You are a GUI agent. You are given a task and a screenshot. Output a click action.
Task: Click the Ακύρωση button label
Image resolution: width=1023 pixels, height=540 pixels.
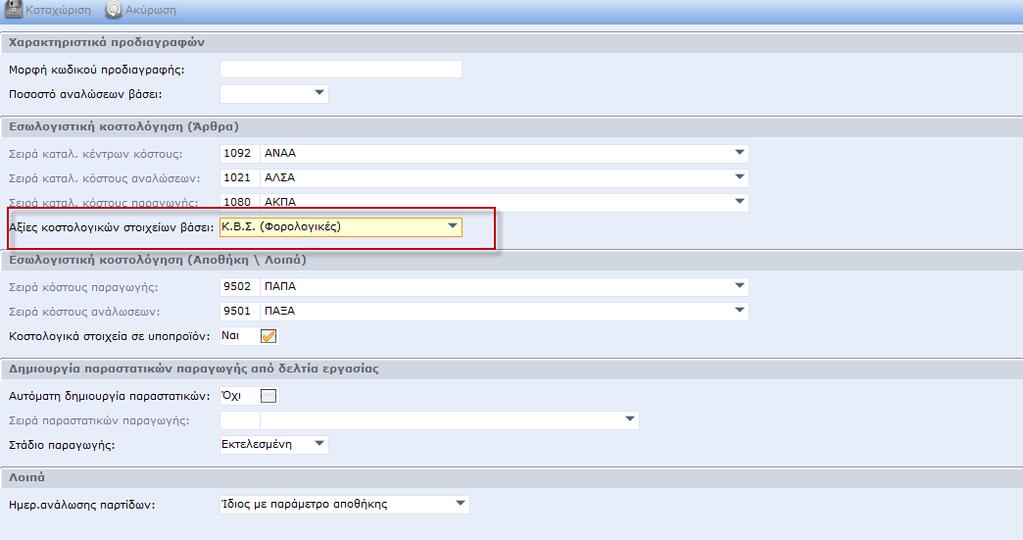[151, 10]
